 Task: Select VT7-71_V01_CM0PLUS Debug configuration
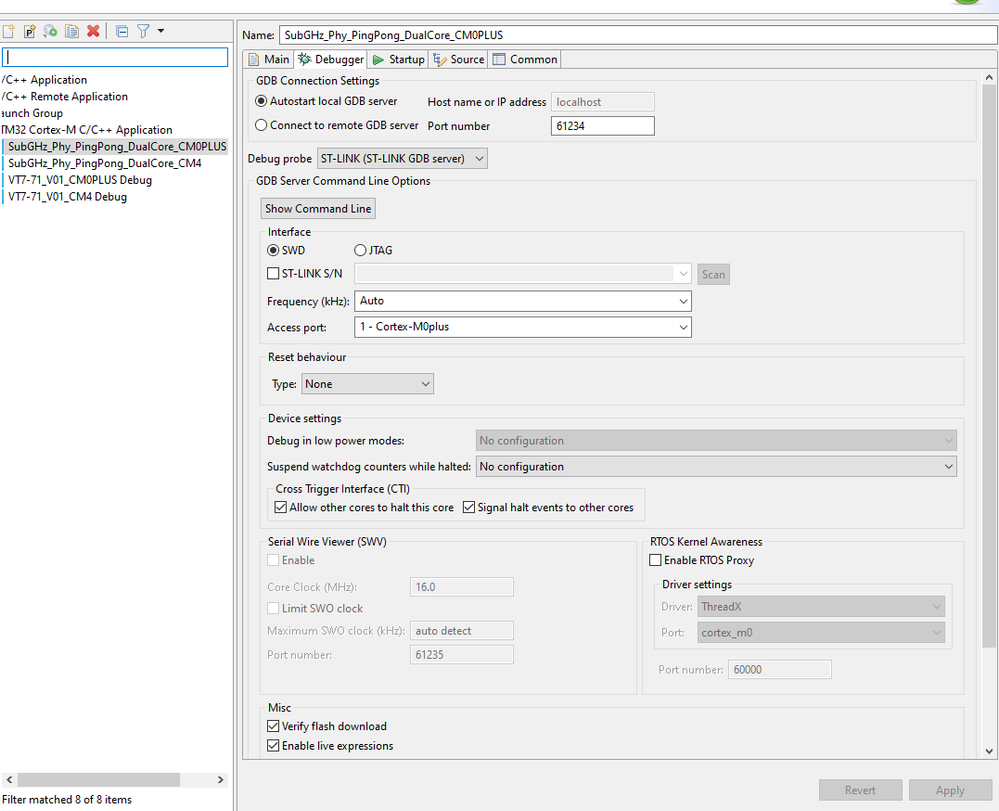[80, 180]
